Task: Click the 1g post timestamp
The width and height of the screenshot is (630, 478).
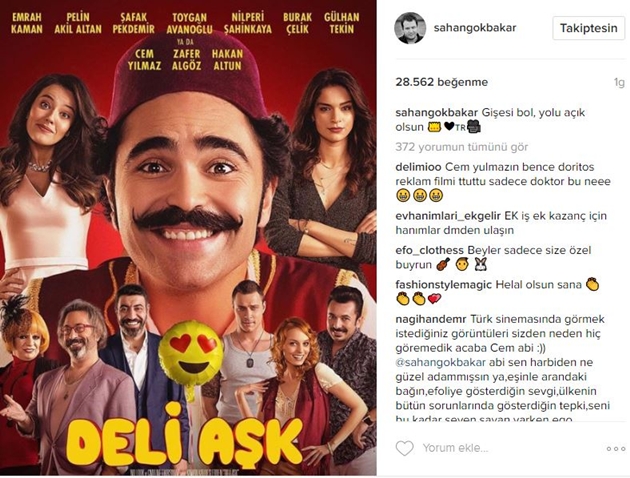Action: click(x=619, y=82)
